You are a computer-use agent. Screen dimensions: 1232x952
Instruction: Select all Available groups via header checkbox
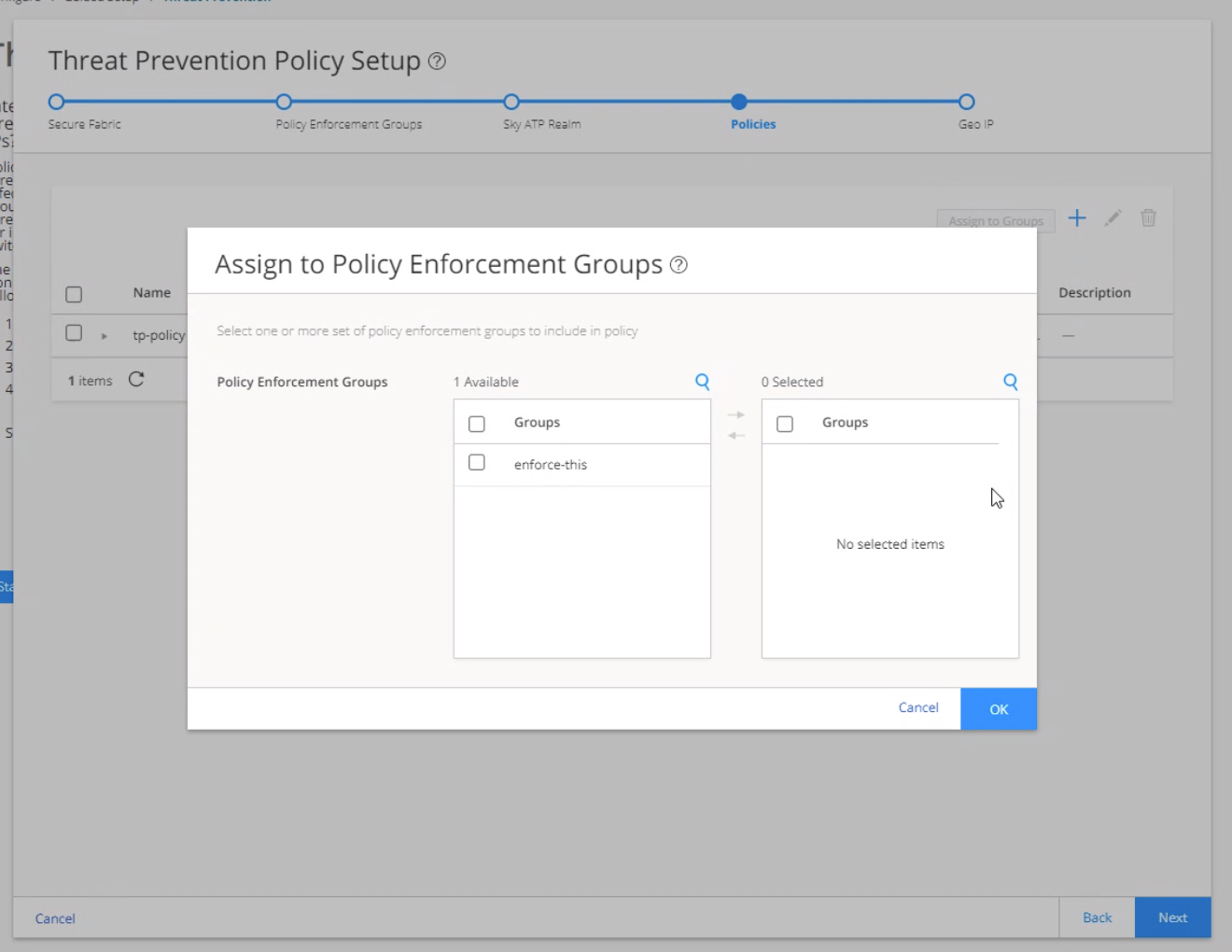click(x=477, y=422)
